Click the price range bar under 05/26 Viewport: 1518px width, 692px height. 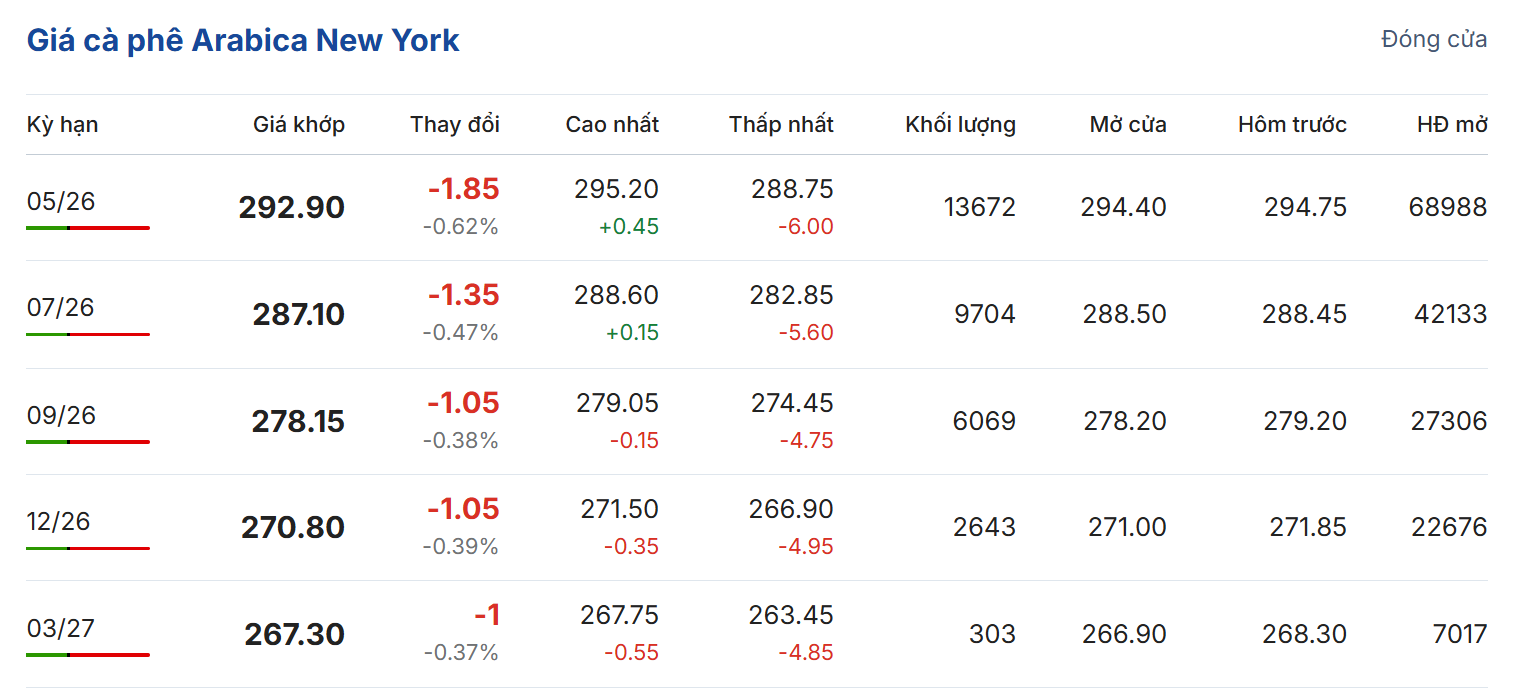pyautogui.click(x=88, y=228)
